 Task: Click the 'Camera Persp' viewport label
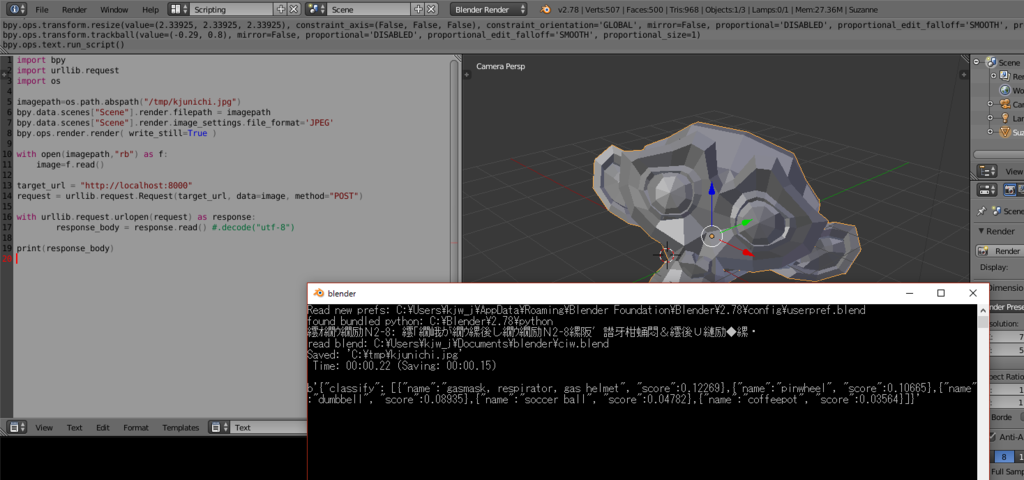coord(500,66)
